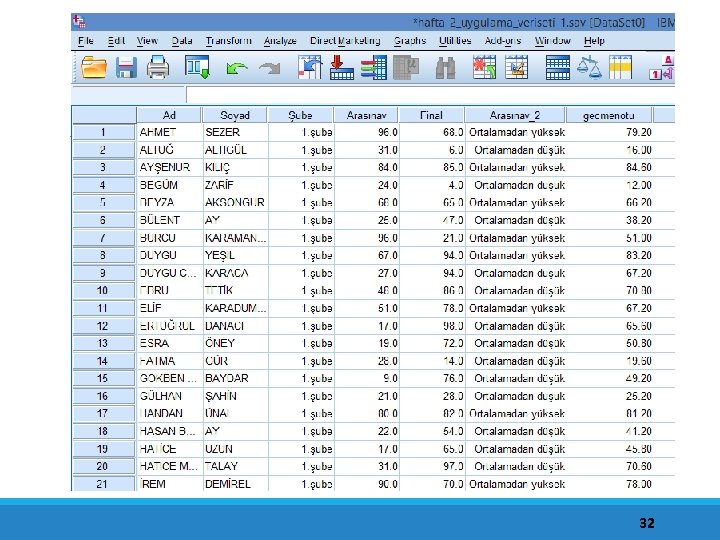The image size is (720, 540).
Task: Click the grayed Run descriptive statistics icon
Action: (406, 68)
